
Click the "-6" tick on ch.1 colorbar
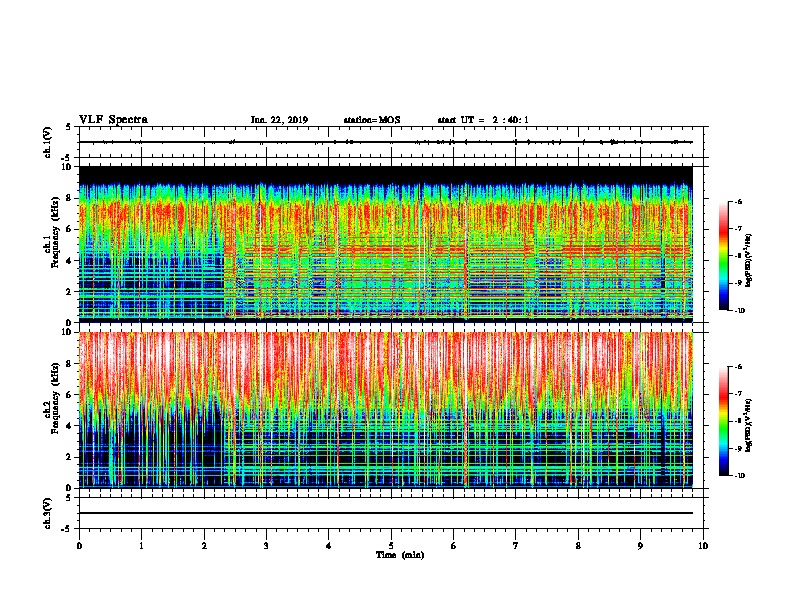point(738,202)
